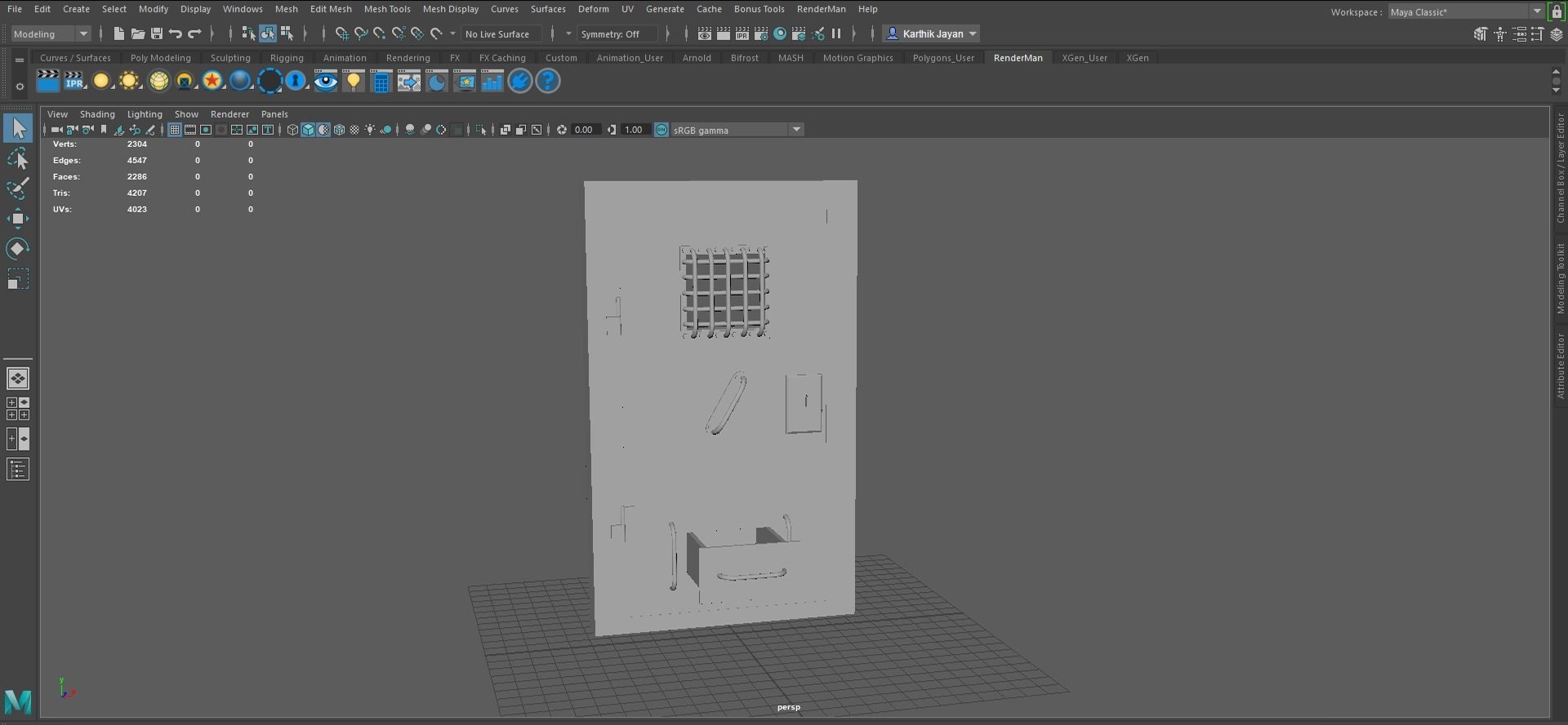Open RenderMan help question mark icon
1568x725 pixels.
pyautogui.click(x=548, y=81)
